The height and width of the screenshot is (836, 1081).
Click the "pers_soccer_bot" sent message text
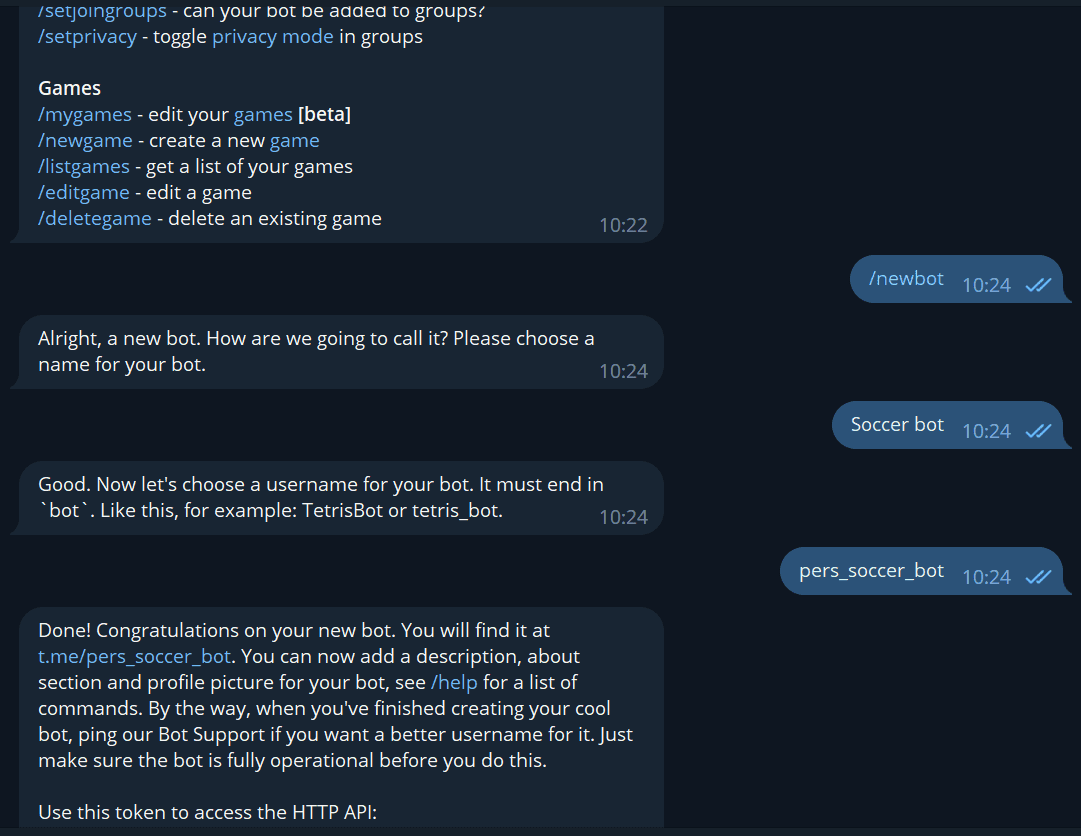click(871, 571)
